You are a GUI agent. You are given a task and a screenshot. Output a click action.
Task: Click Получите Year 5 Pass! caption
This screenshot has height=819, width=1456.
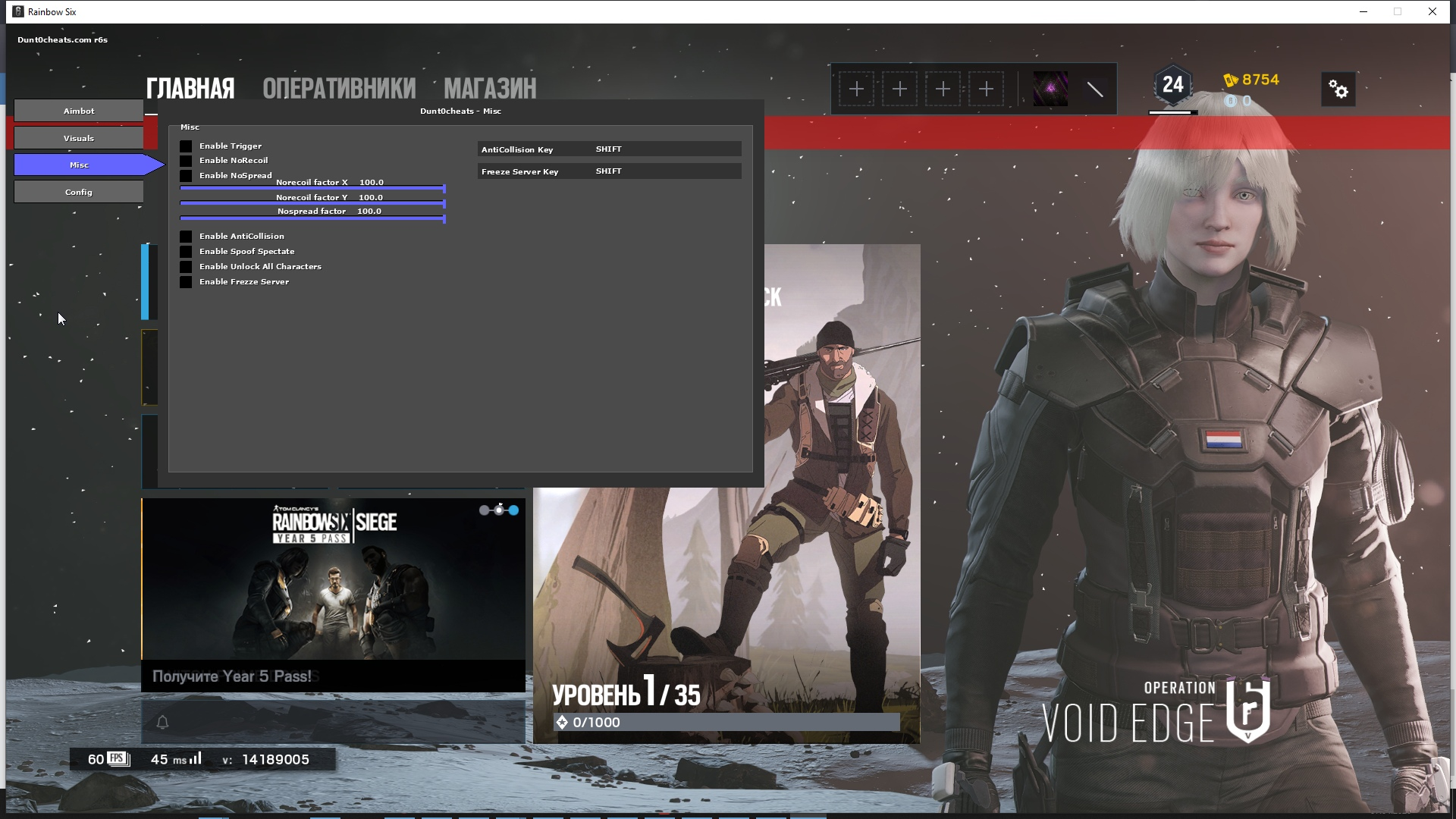pos(232,676)
